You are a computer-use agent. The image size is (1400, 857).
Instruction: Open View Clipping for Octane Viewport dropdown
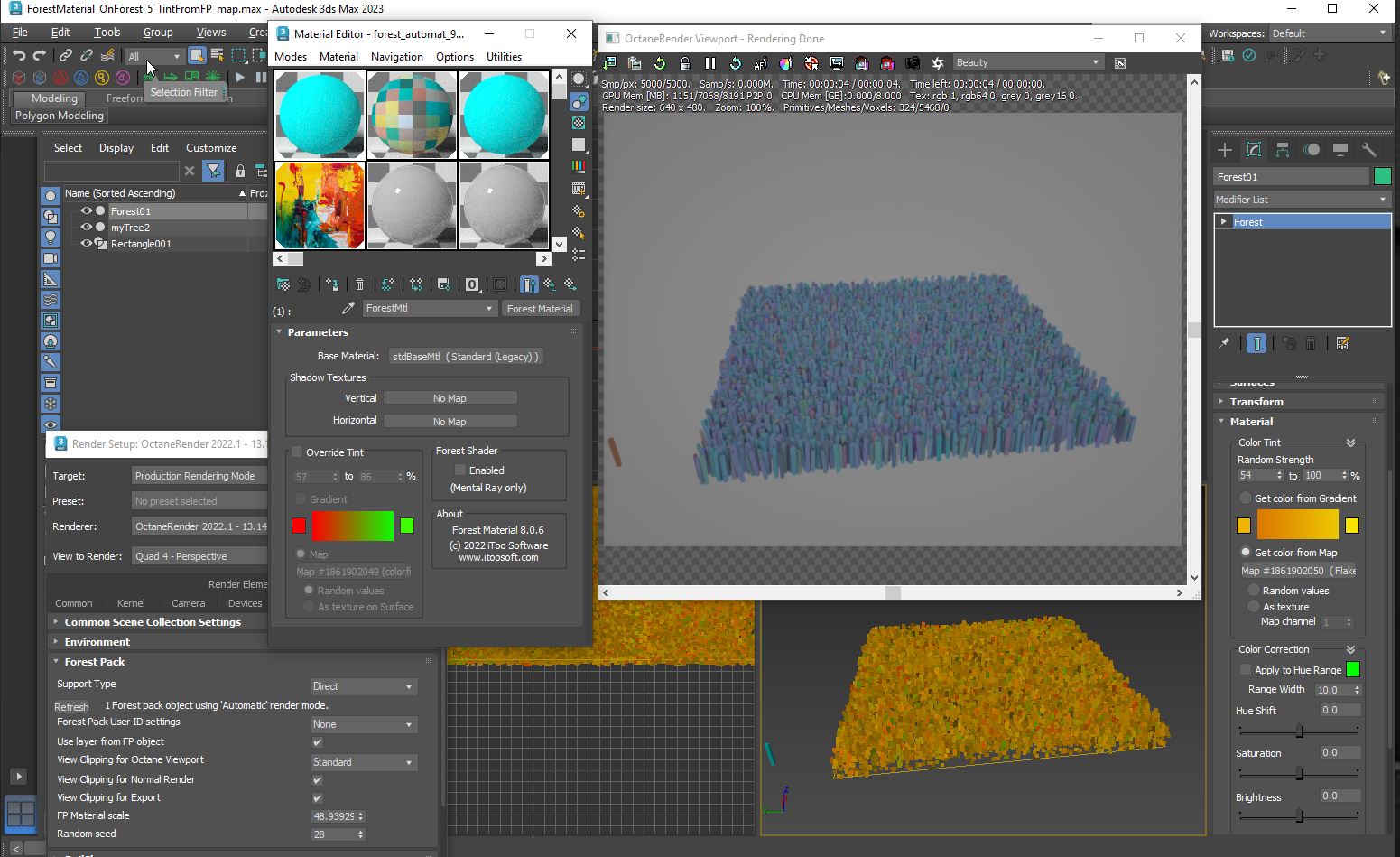click(364, 762)
